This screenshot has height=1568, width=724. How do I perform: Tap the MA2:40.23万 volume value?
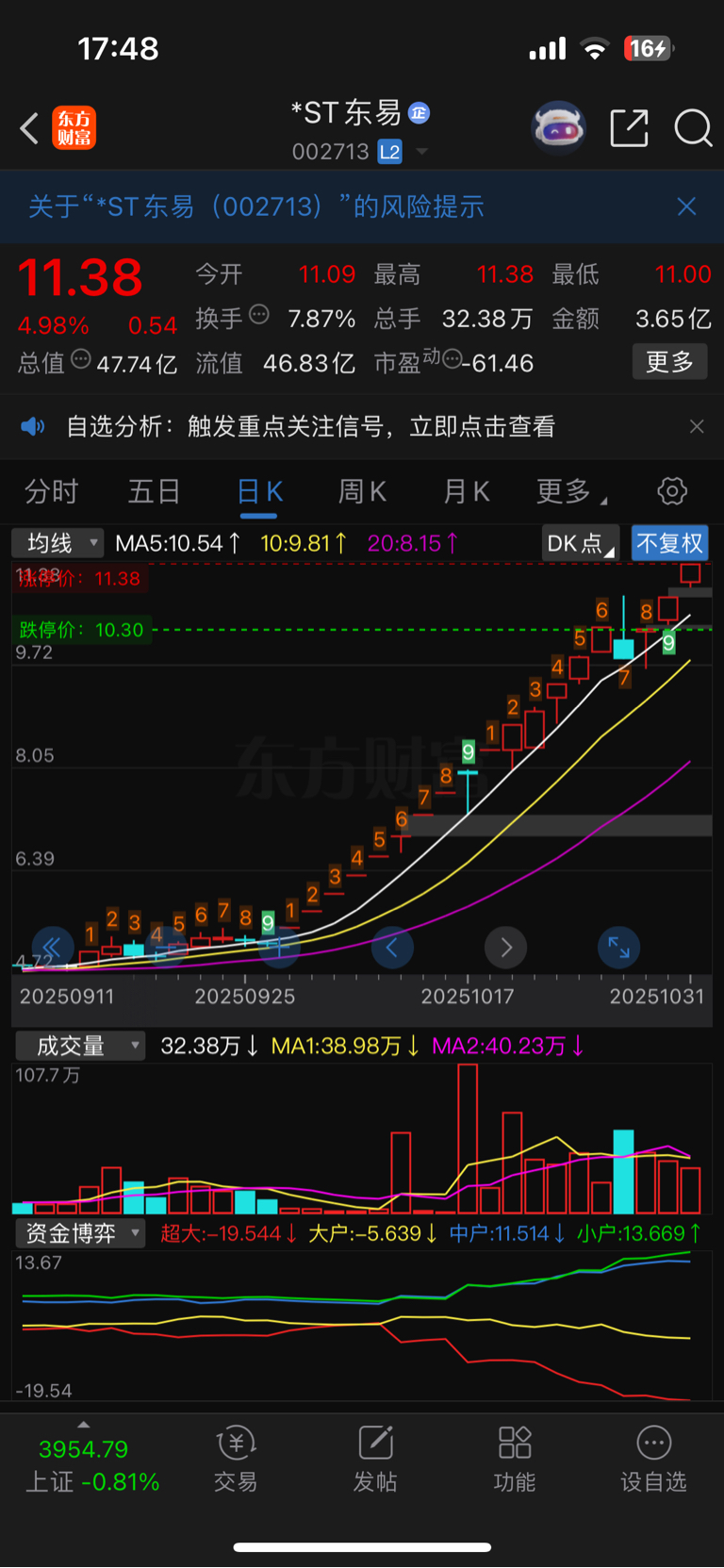tap(508, 1046)
